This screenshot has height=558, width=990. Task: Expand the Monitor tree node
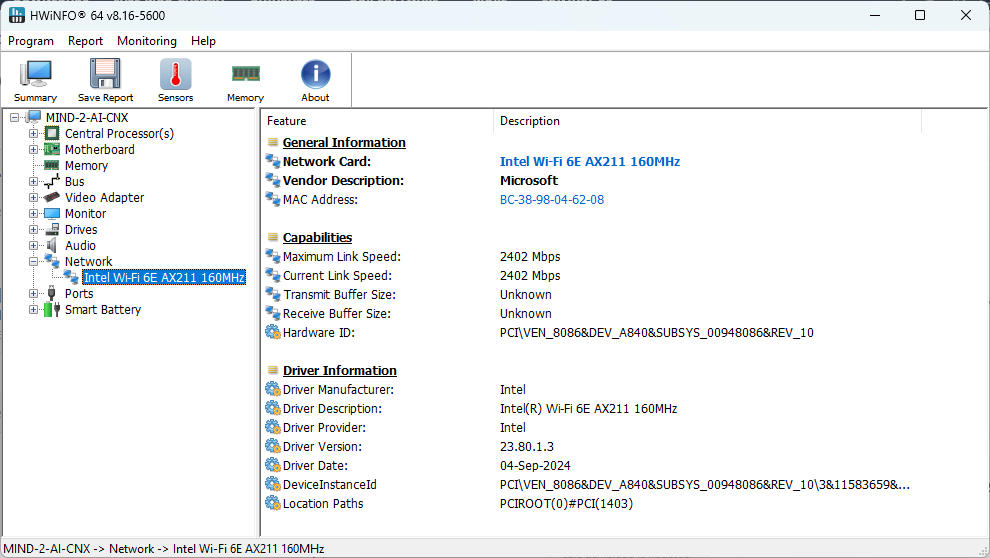(33, 213)
